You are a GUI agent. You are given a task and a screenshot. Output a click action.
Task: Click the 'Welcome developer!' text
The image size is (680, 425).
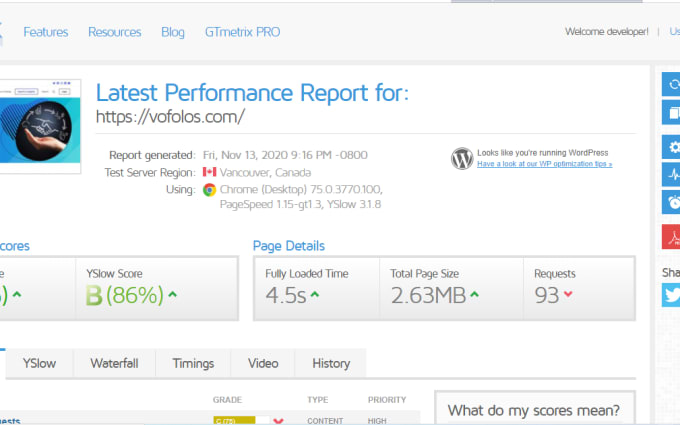click(606, 32)
